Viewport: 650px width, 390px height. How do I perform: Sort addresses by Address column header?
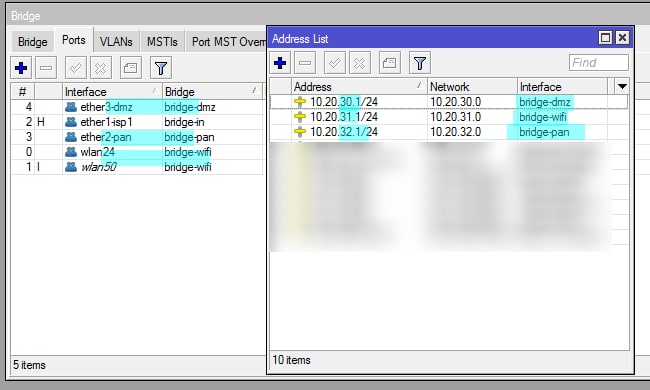359,87
